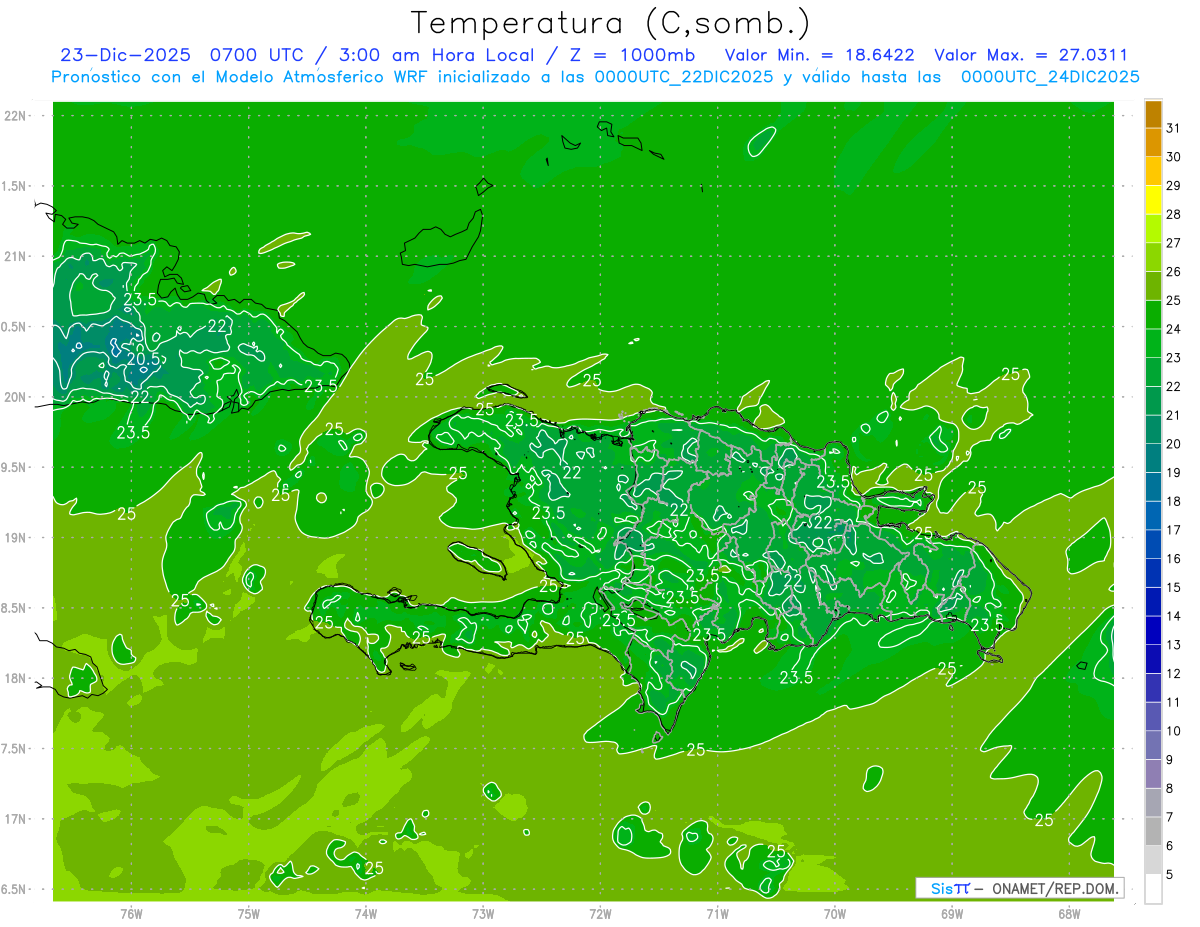Click the 'ONAMET/REP.DOM.' credit label
This screenshot has width=1200, height=927.
pyautogui.click(x=1055, y=888)
